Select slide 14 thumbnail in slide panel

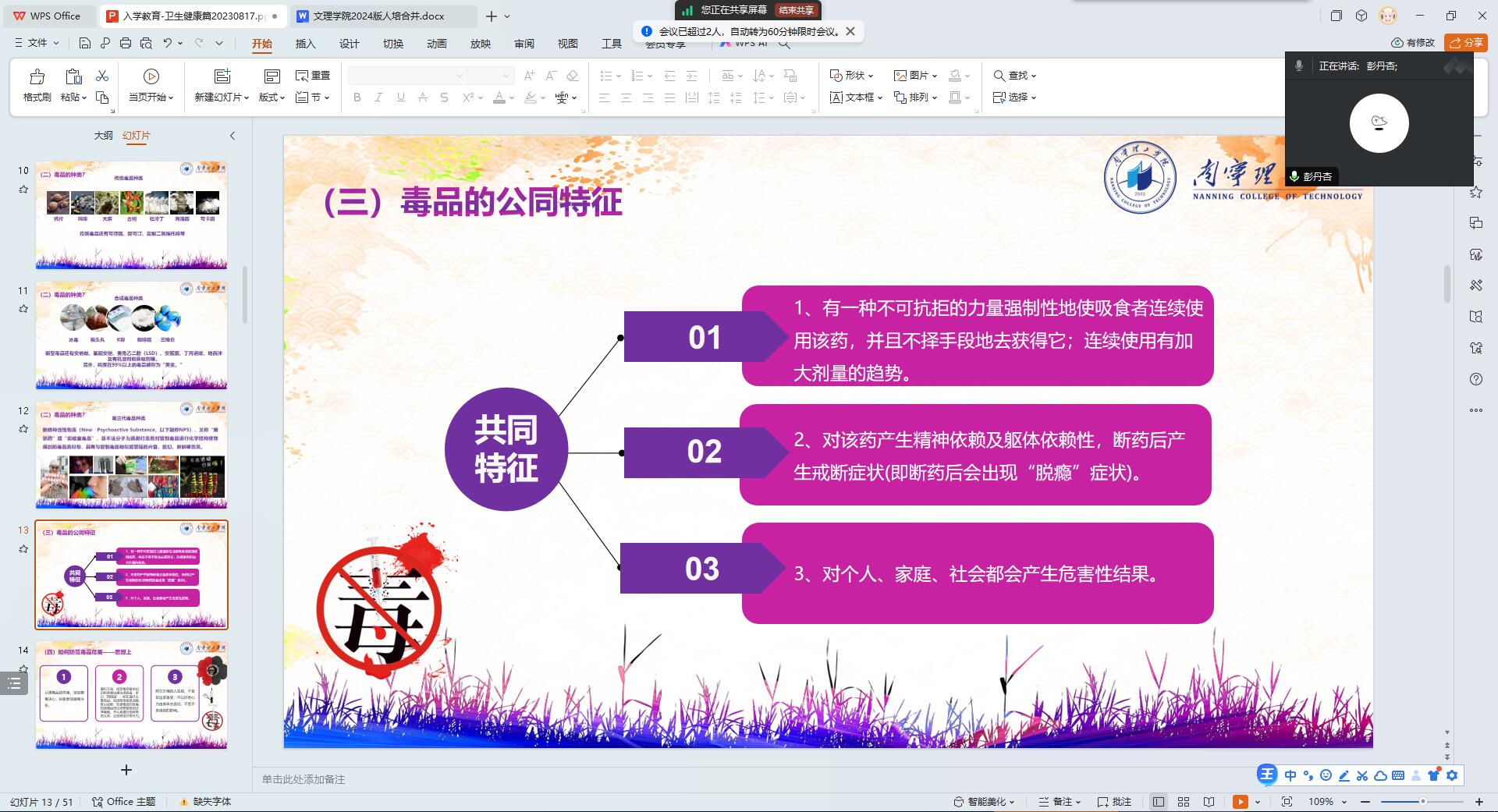tap(131, 694)
